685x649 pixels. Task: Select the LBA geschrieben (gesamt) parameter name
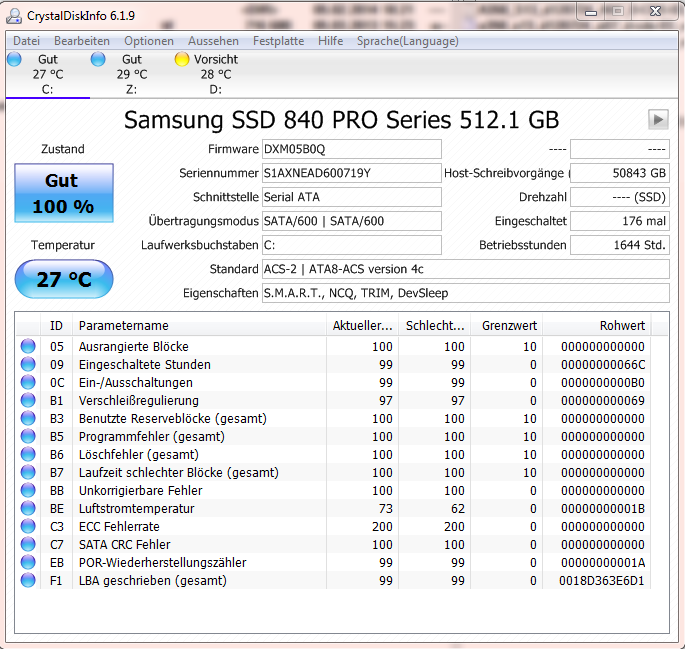pos(152,580)
